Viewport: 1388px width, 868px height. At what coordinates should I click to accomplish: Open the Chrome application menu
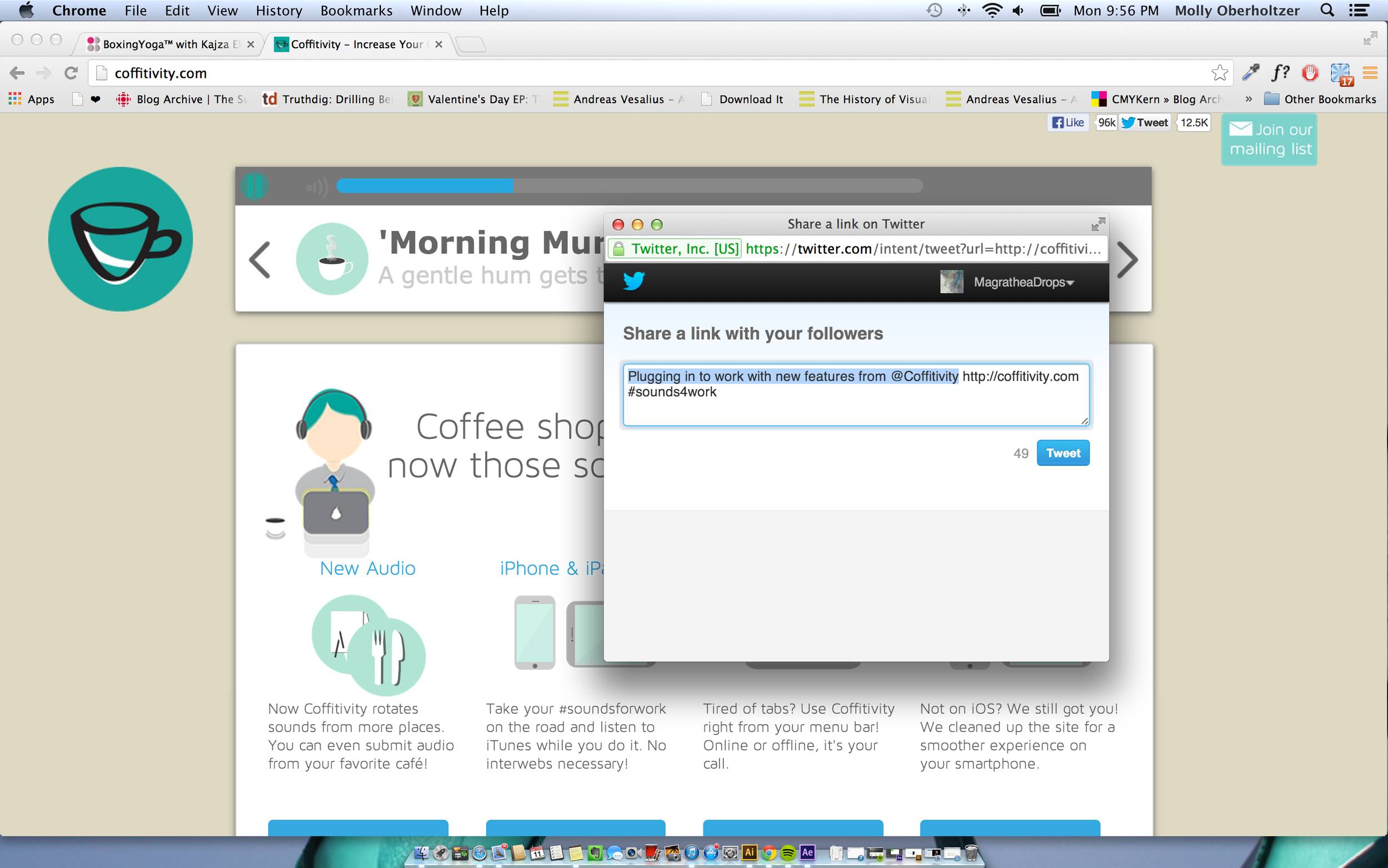pyautogui.click(x=79, y=11)
